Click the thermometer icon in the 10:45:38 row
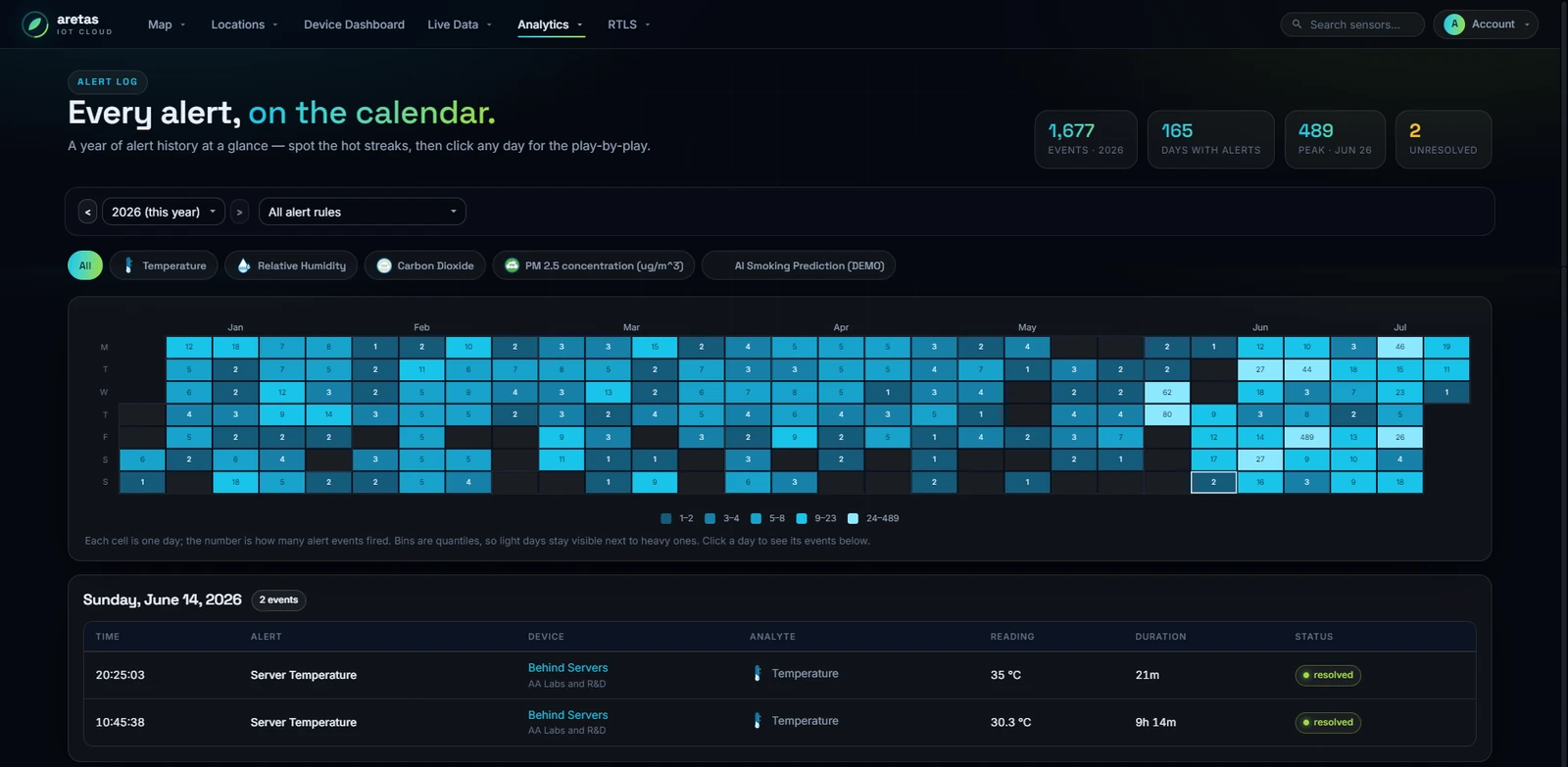The image size is (1568, 767). 757,721
